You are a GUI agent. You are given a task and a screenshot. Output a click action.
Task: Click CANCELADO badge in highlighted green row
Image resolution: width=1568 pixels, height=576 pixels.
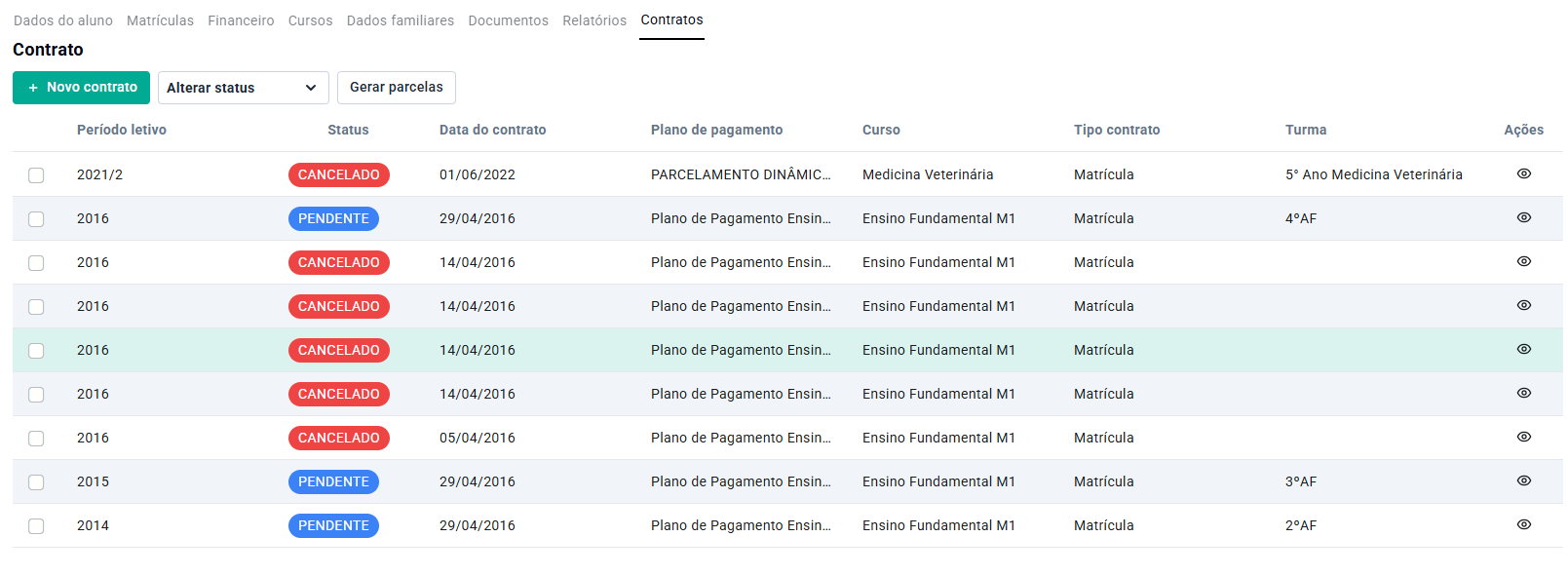tap(339, 350)
